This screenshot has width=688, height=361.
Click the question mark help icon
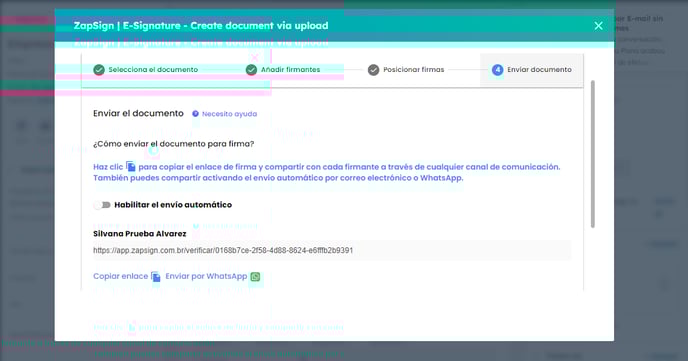pyautogui.click(x=195, y=114)
